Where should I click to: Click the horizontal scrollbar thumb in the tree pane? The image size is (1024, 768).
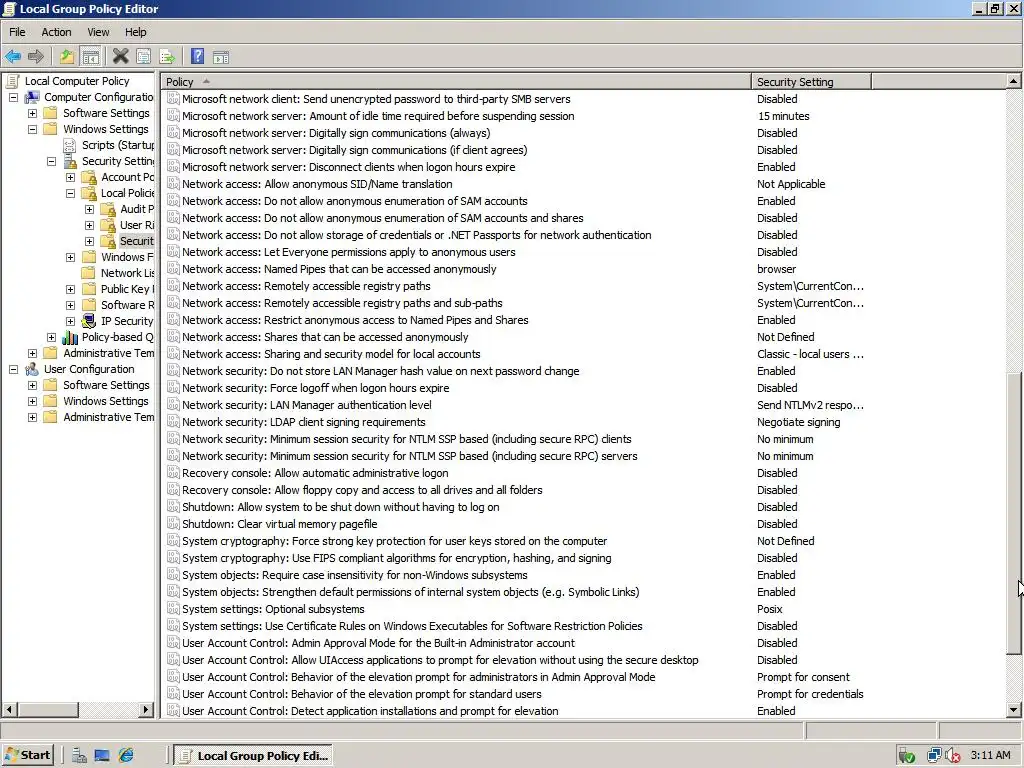coord(47,709)
